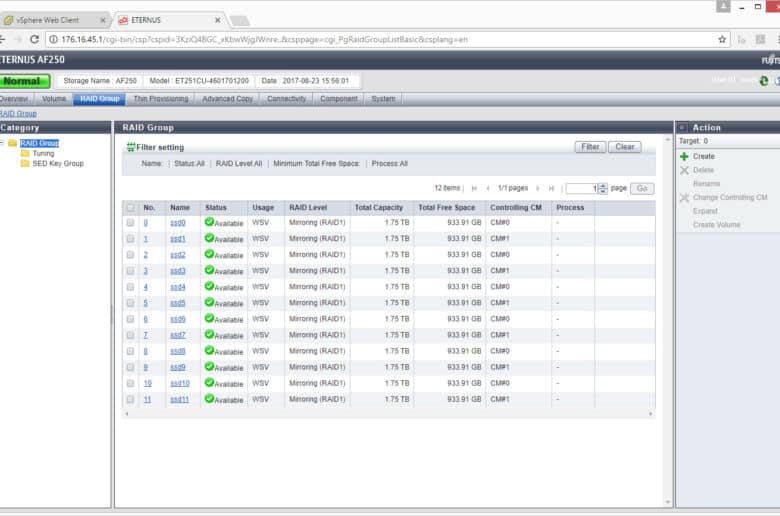Check the box for RAID group ssd3
780x516 pixels.
130,271
